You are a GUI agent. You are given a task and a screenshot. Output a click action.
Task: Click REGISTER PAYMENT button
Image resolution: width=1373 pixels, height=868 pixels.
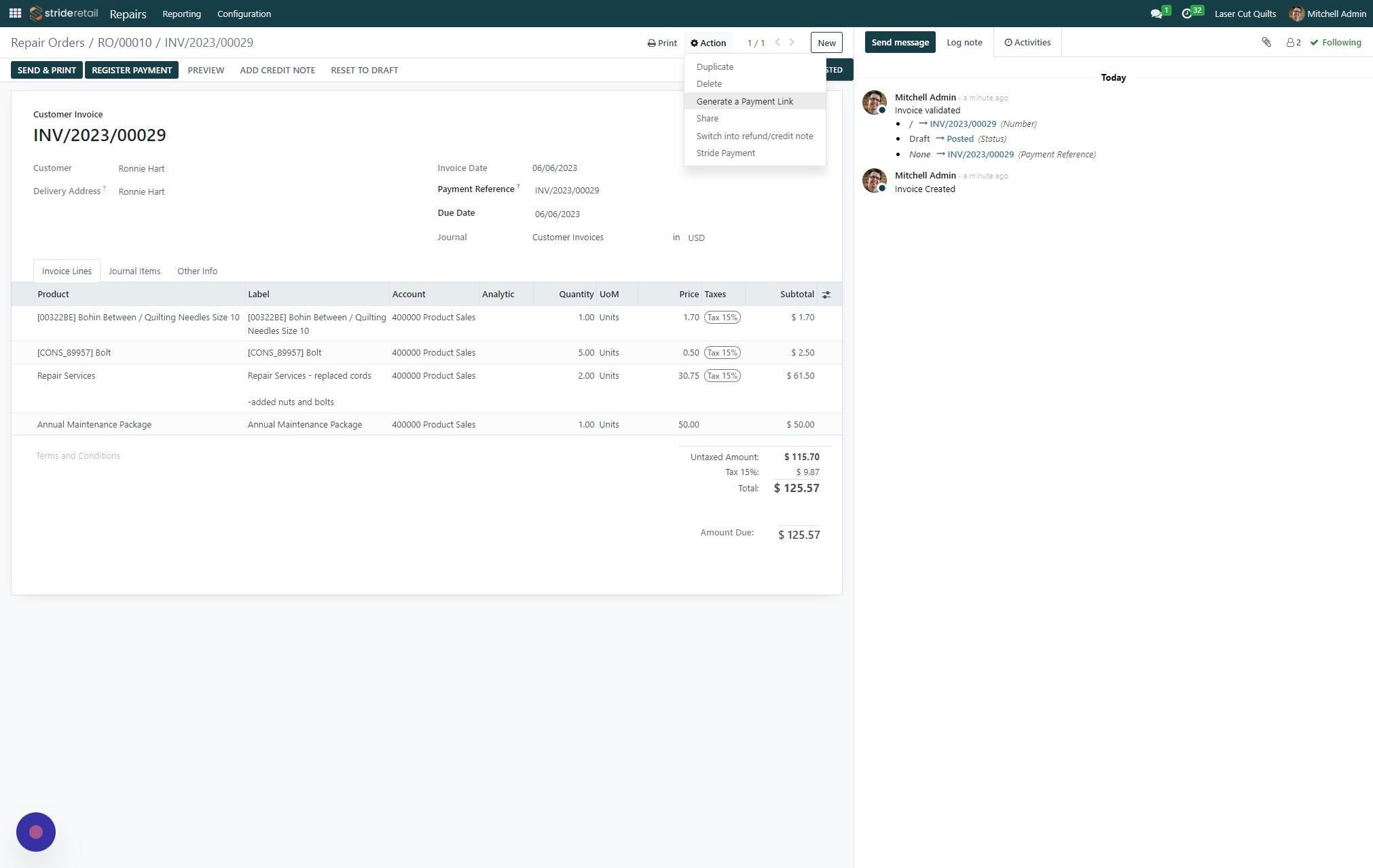[x=132, y=70]
